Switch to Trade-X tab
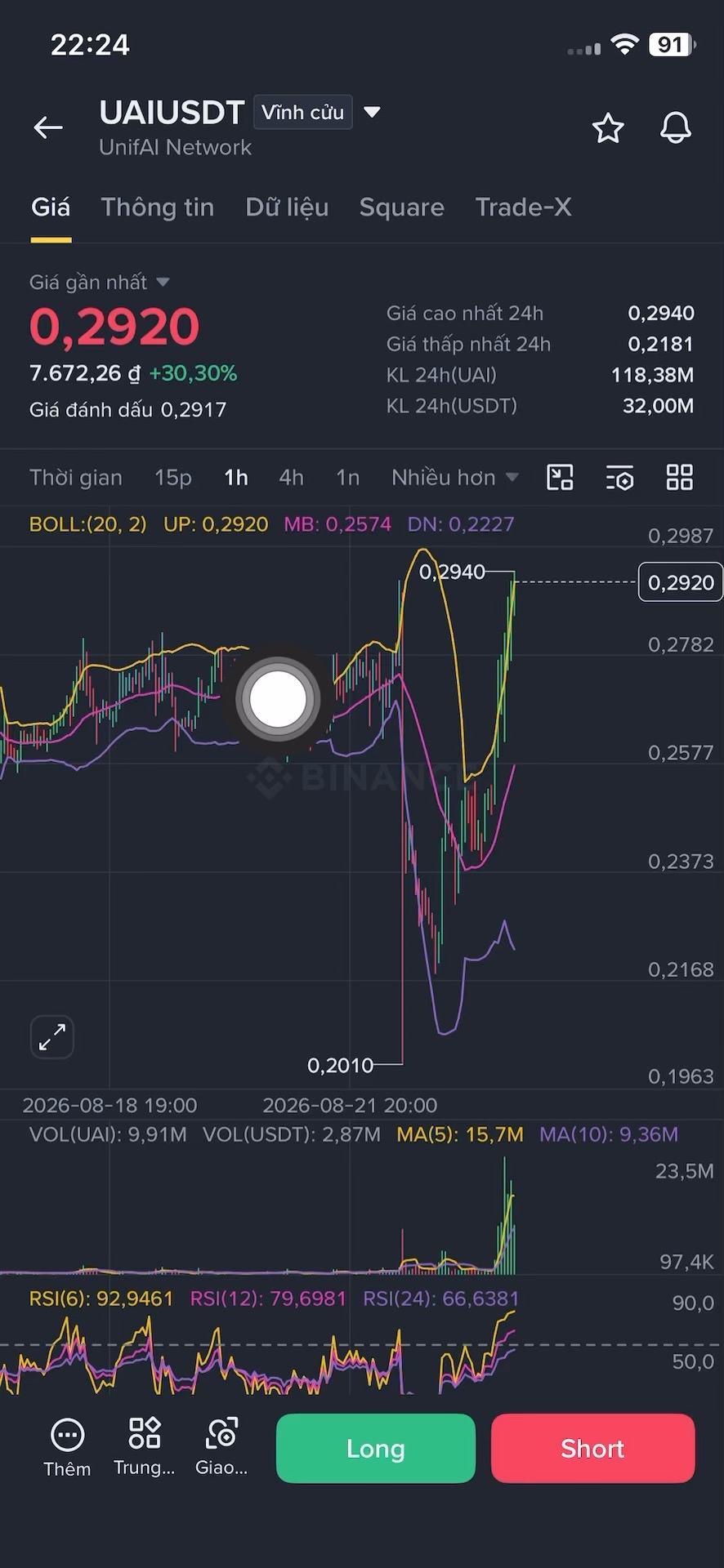 (x=523, y=207)
